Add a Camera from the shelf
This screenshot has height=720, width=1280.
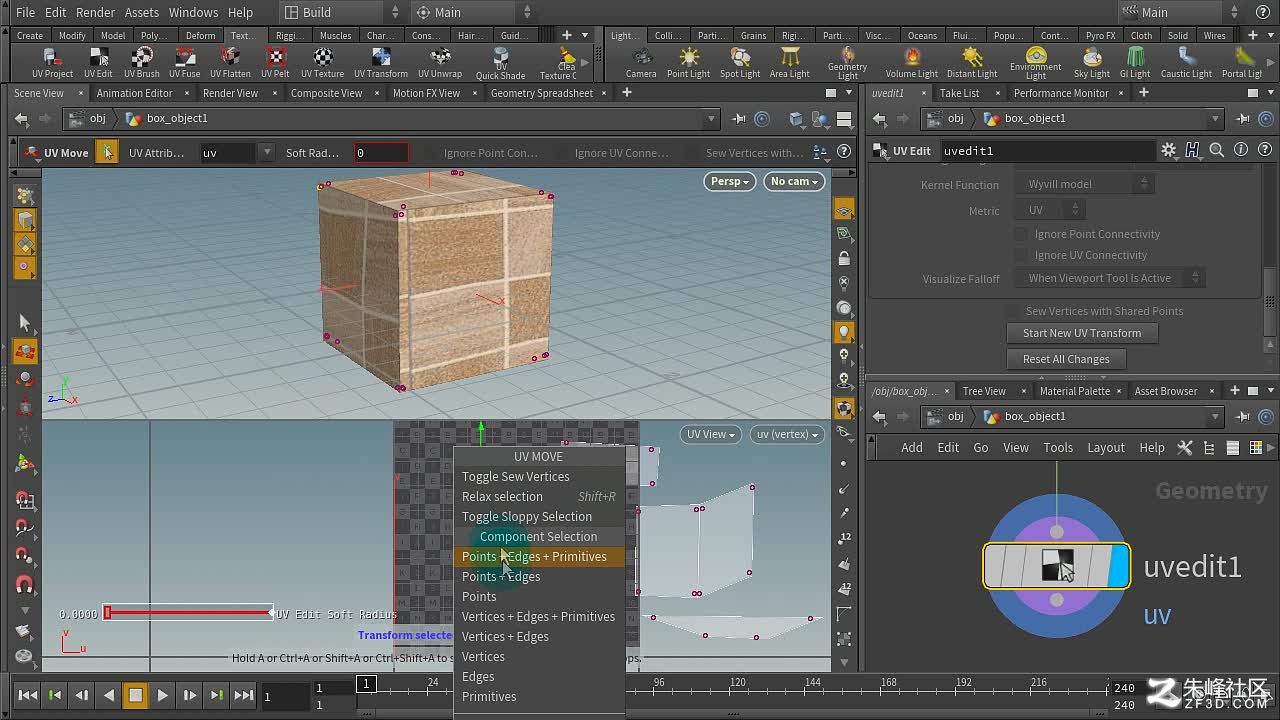pos(641,63)
